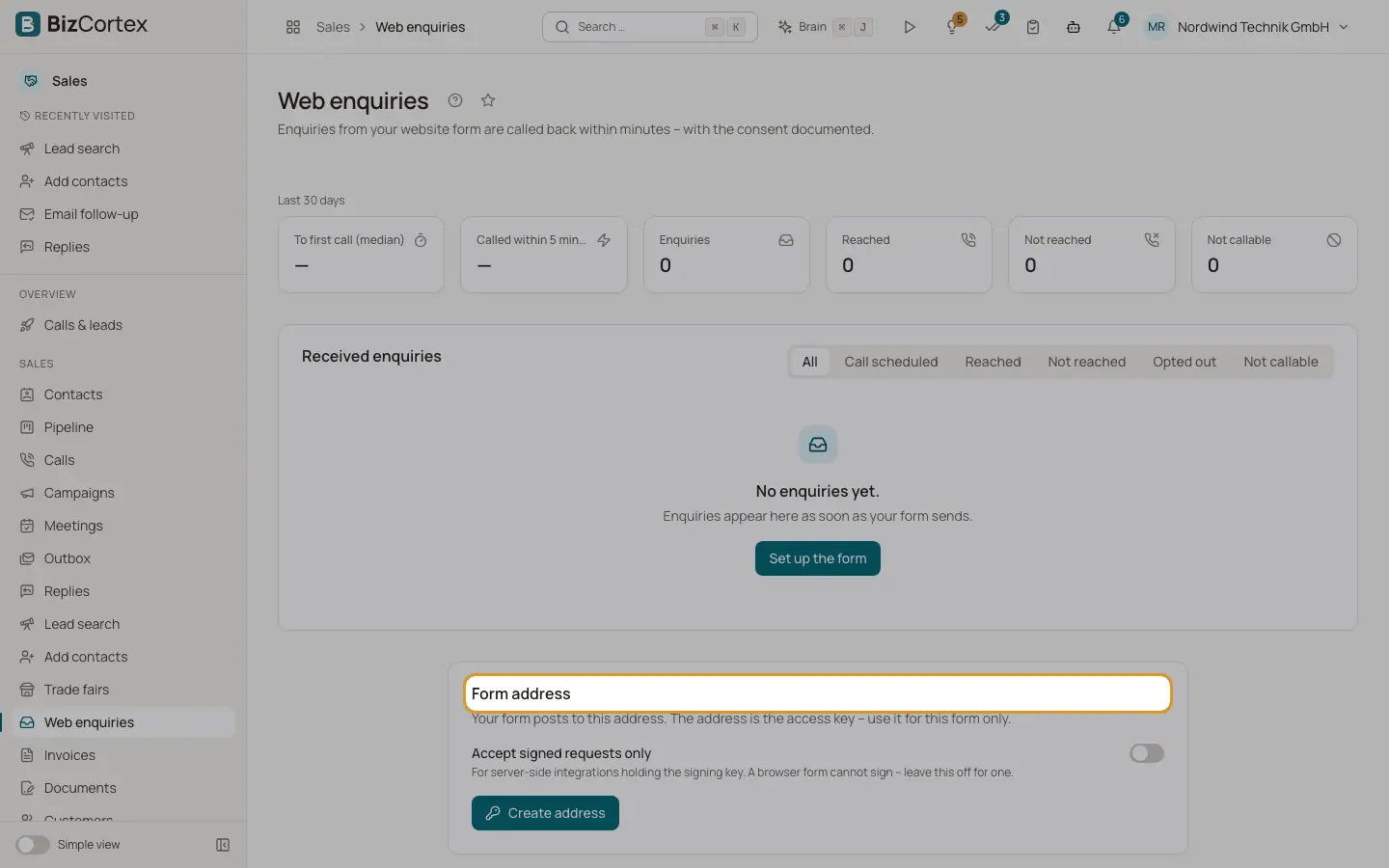This screenshot has height=868, width=1389.
Task: Open the Nordwind Technik GmbH account dropdown
Action: [1246, 27]
